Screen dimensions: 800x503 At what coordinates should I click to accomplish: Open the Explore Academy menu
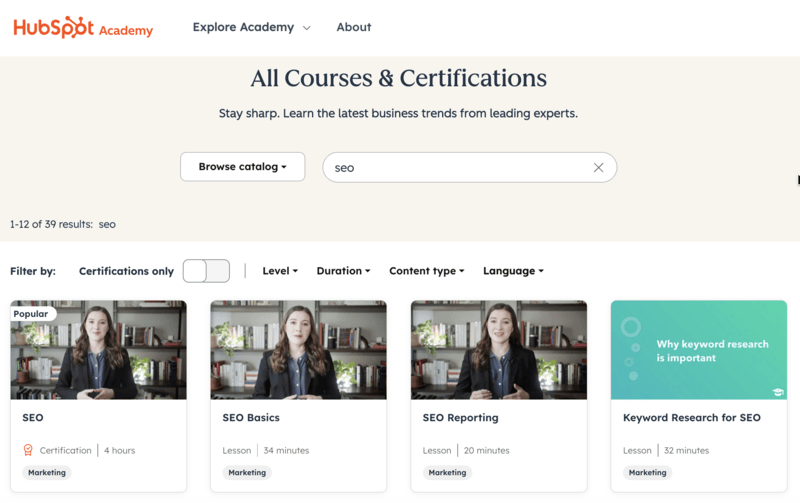(251, 27)
